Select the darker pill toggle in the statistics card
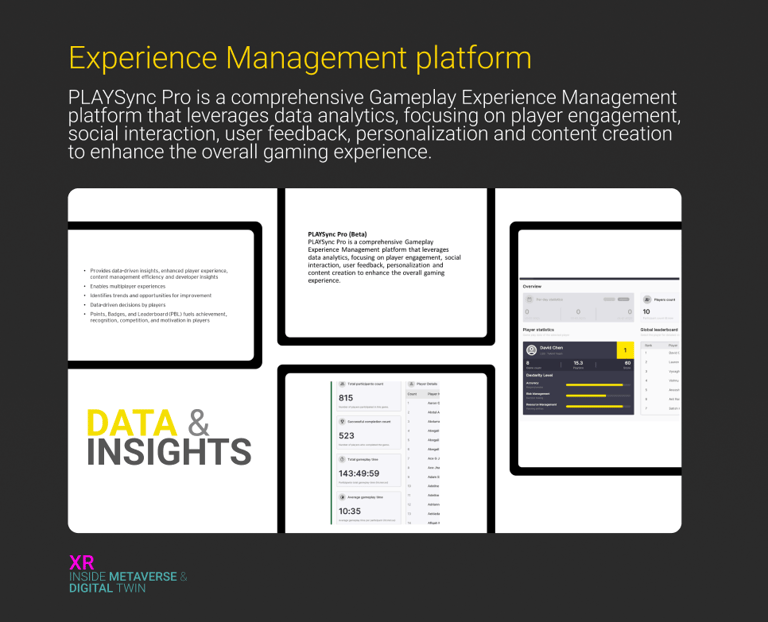The width and height of the screenshot is (768, 622). 624,299
